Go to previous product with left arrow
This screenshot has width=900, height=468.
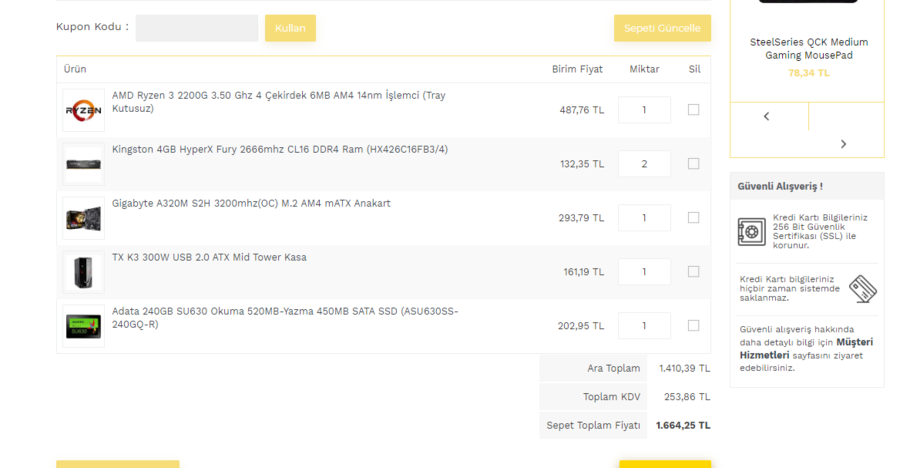[x=766, y=117]
